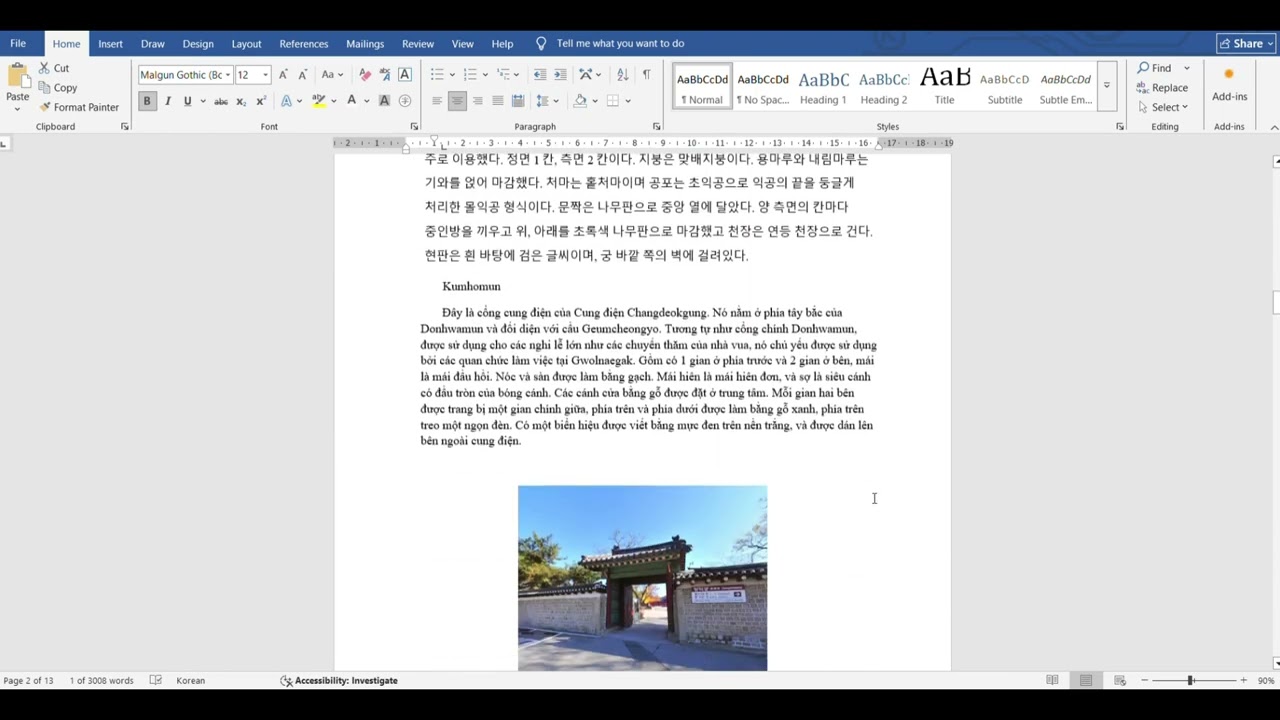Switch to the References tab
The image size is (1280, 720).
pyautogui.click(x=304, y=44)
